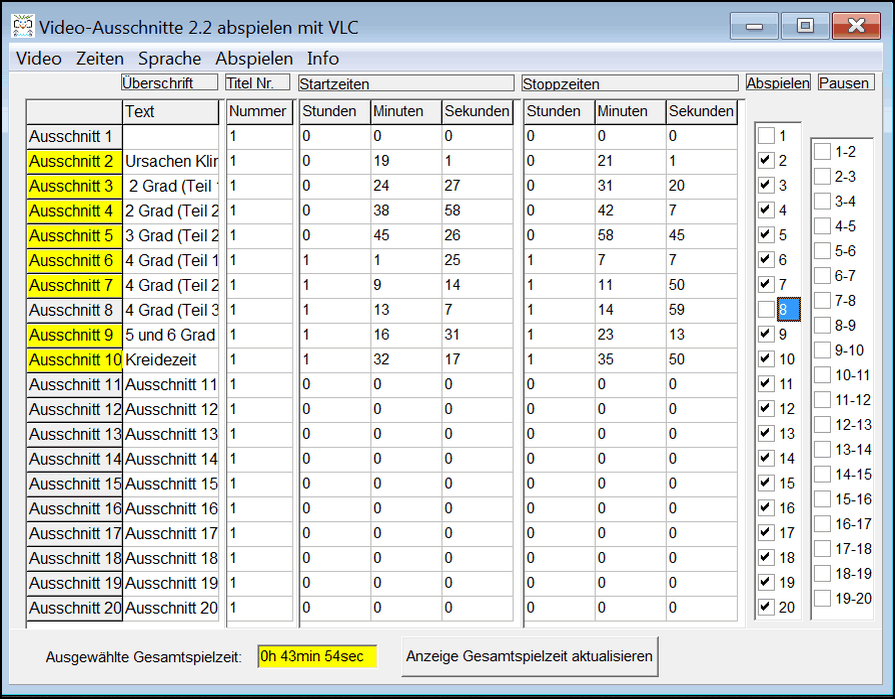Viewport: 895px width, 699px height.
Task: Click Anzeige Gesamtspielzeit aktualisieren button
Action: point(529,657)
